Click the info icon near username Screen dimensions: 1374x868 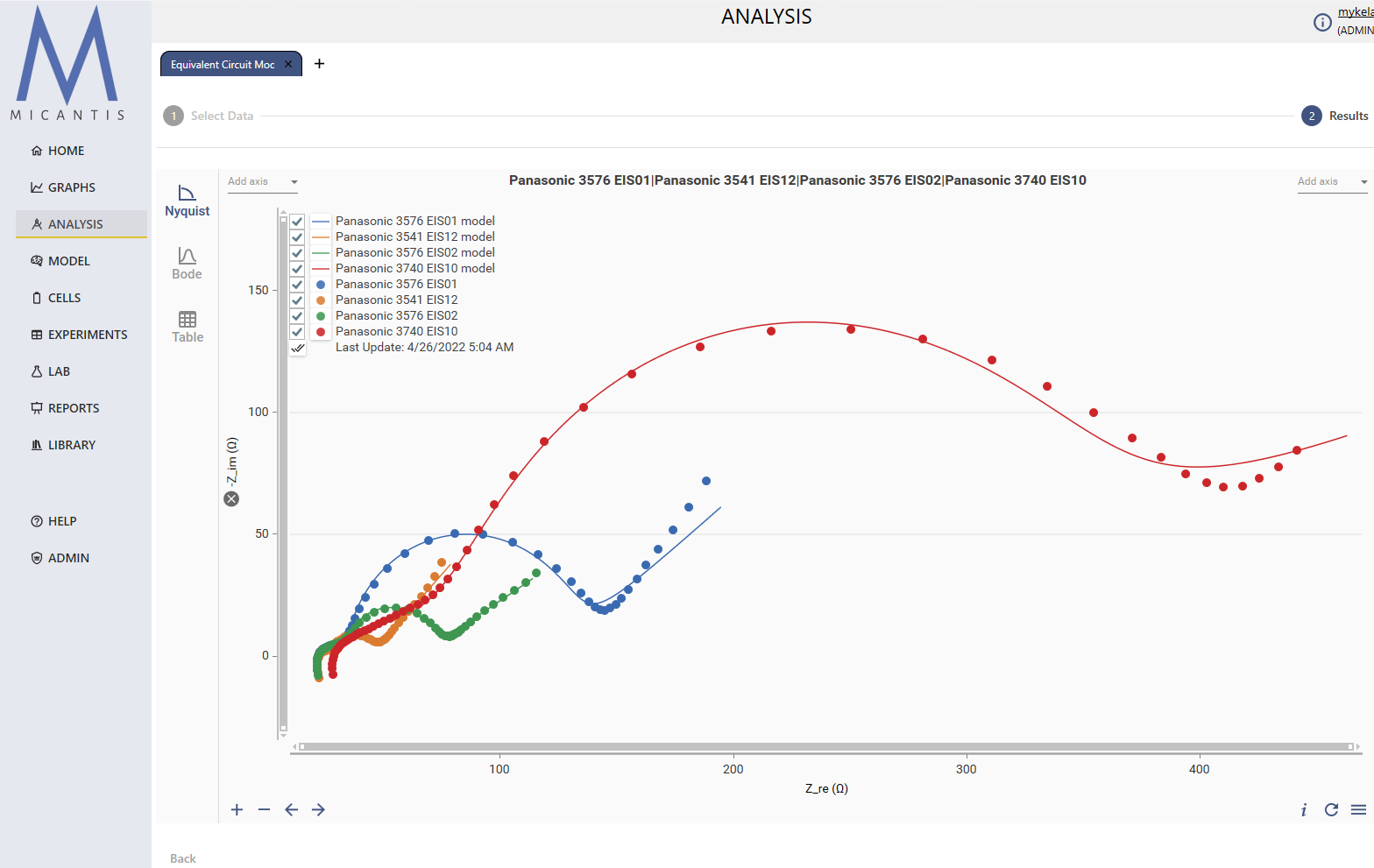click(1322, 22)
